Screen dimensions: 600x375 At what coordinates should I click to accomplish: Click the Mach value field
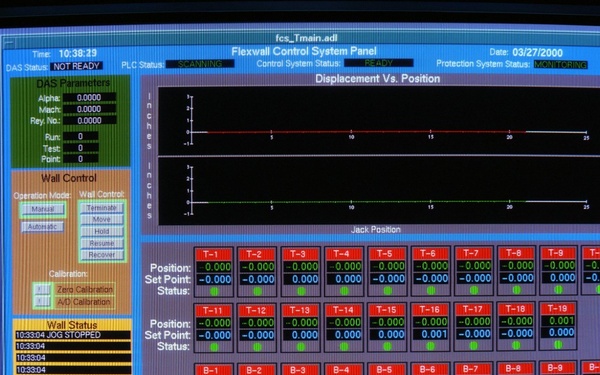tap(90, 109)
